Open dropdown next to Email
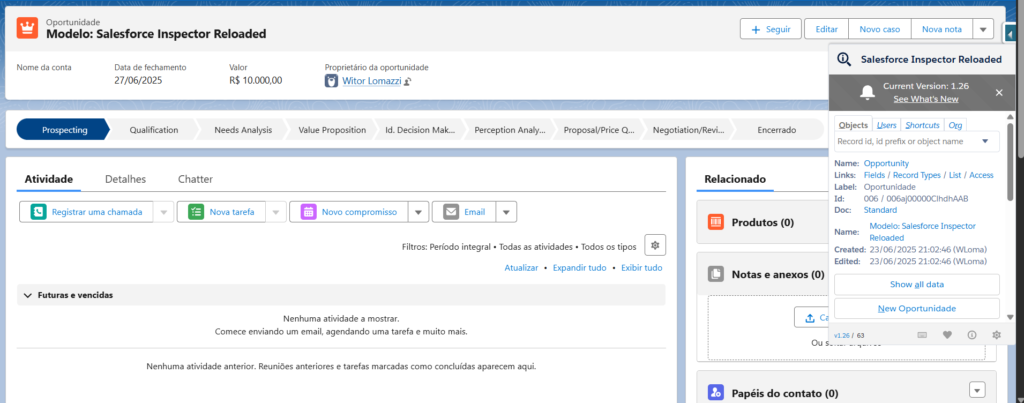Image resolution: width=1024 pixels, height=403 pixels. click(x=507, y=212)
